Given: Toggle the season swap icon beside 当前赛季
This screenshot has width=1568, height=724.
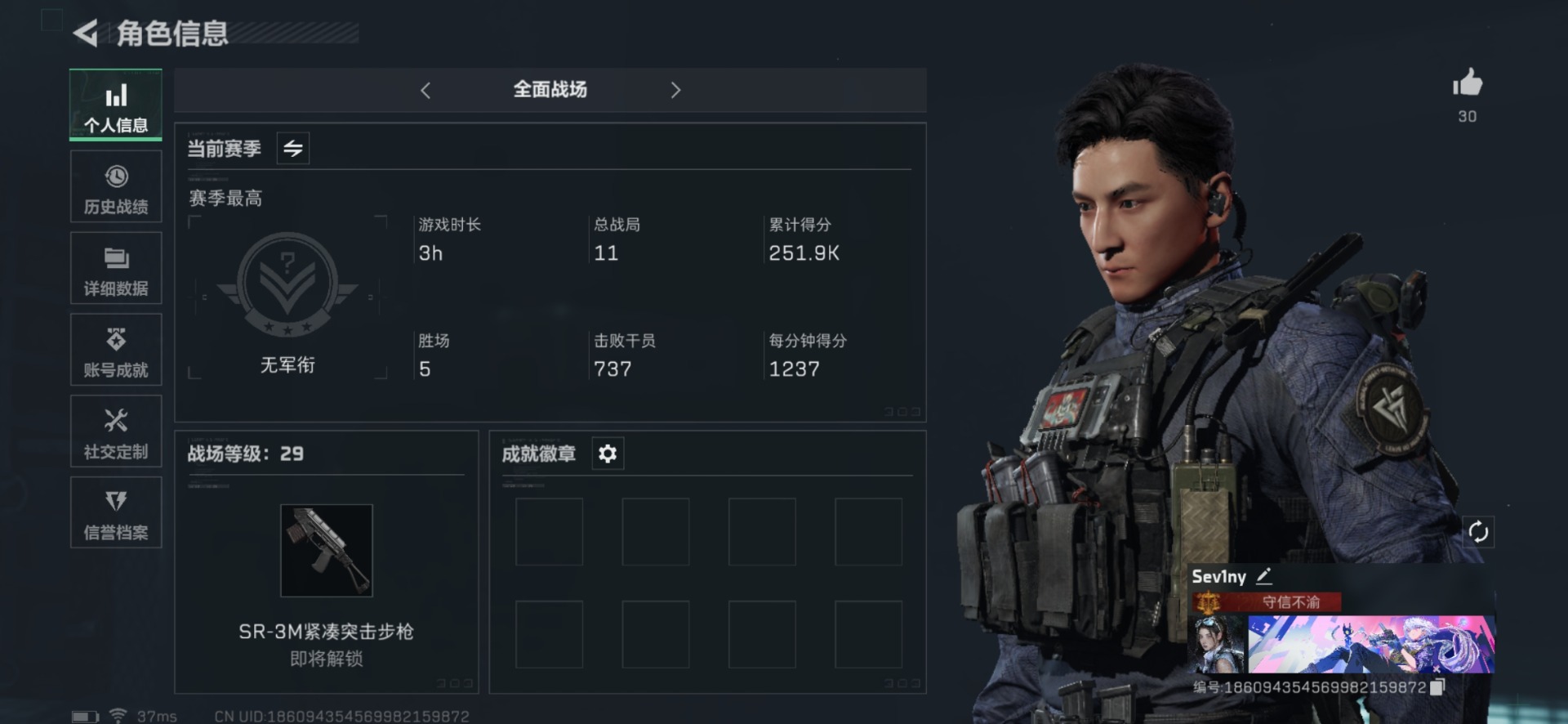Looking at the screenshot, I should tap(293, 149).
